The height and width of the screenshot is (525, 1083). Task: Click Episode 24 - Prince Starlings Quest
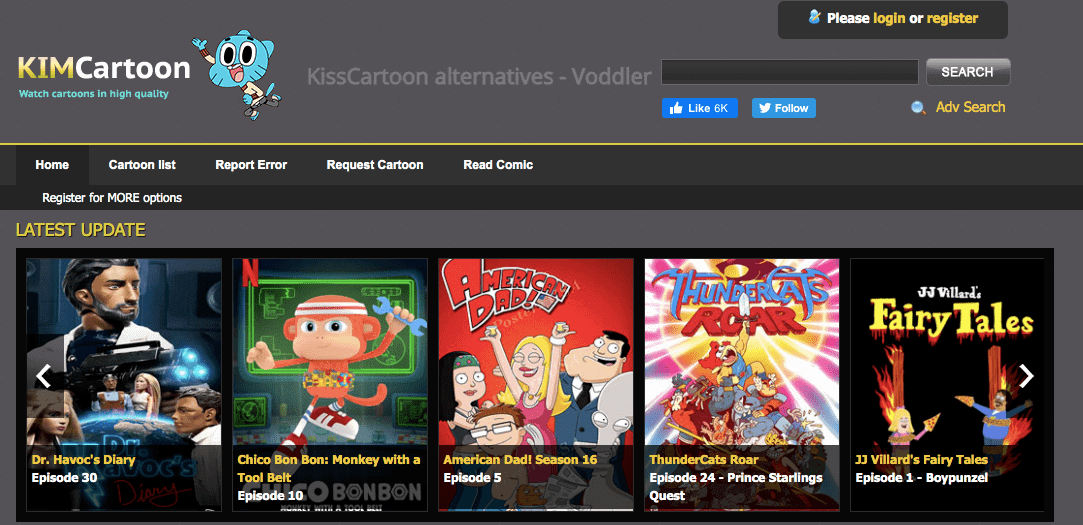[x=736, y=486]
